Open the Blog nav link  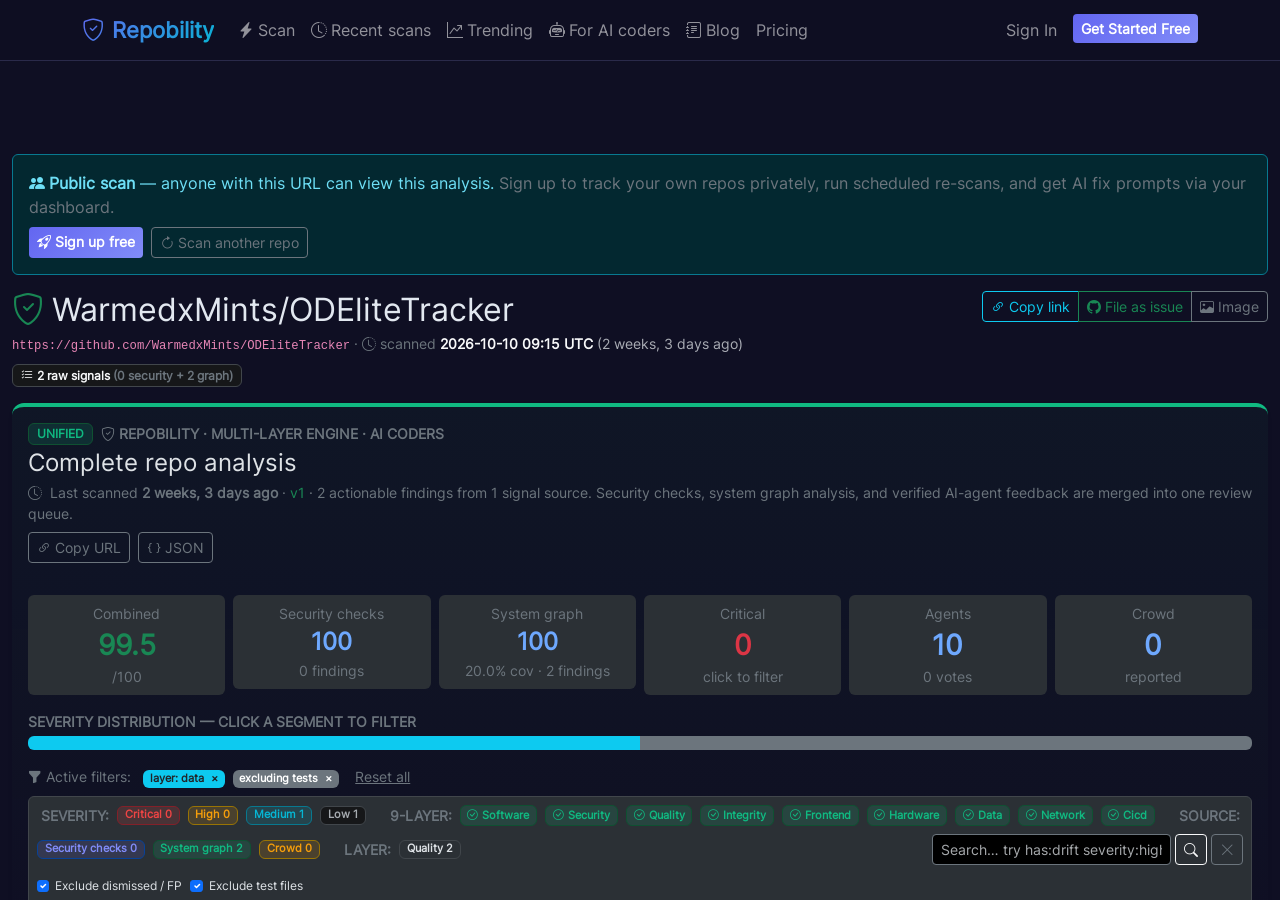pos(713,30)
